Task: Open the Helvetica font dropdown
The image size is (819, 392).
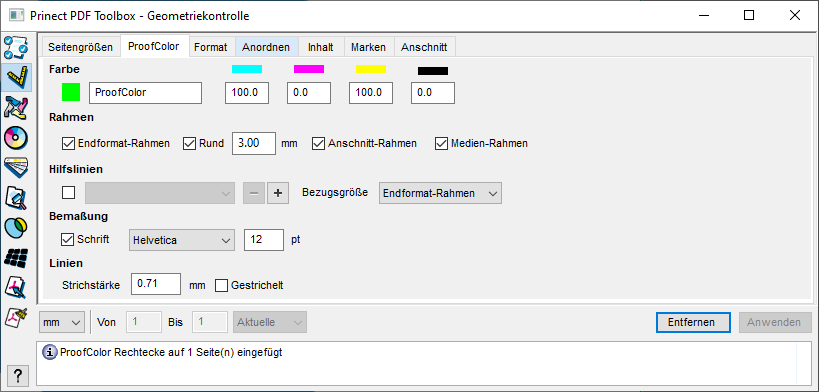Action: [x=181, y=240]
